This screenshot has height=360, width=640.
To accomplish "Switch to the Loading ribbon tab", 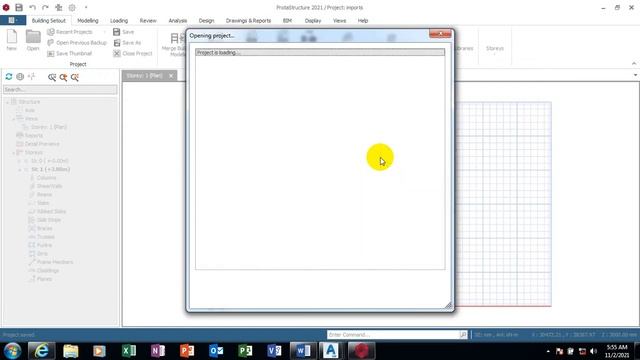I will [x=119, y=20].
